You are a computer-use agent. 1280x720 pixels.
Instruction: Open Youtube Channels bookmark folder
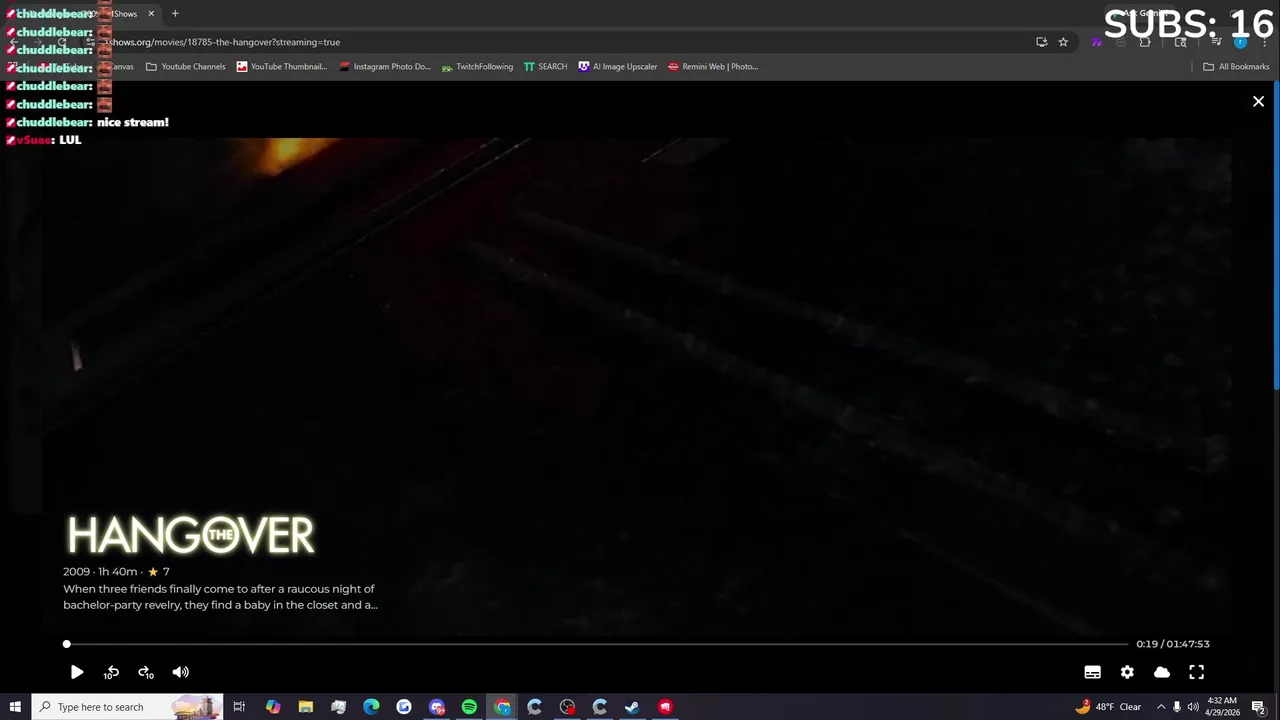(x=186, y=67)
